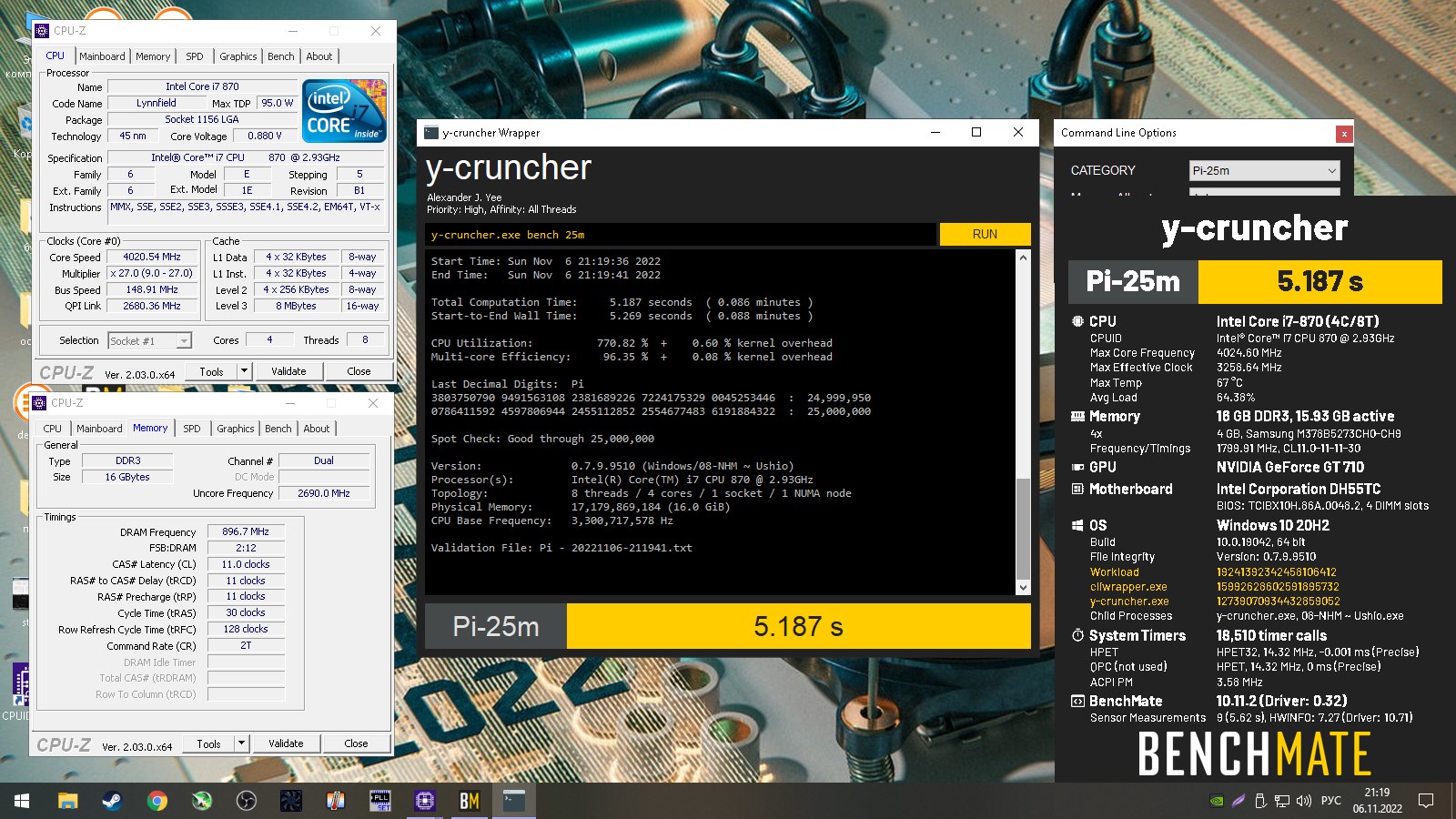
Task: Open the PLL SET taskbar icon
Action: 379,801
